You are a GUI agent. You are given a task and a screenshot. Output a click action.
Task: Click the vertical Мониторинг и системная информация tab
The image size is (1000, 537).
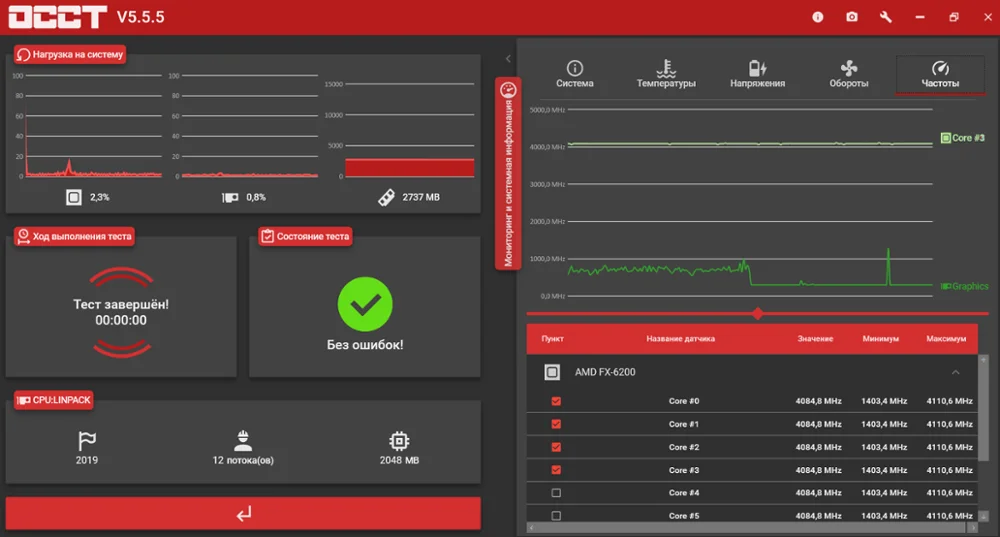tap(508, 173)
